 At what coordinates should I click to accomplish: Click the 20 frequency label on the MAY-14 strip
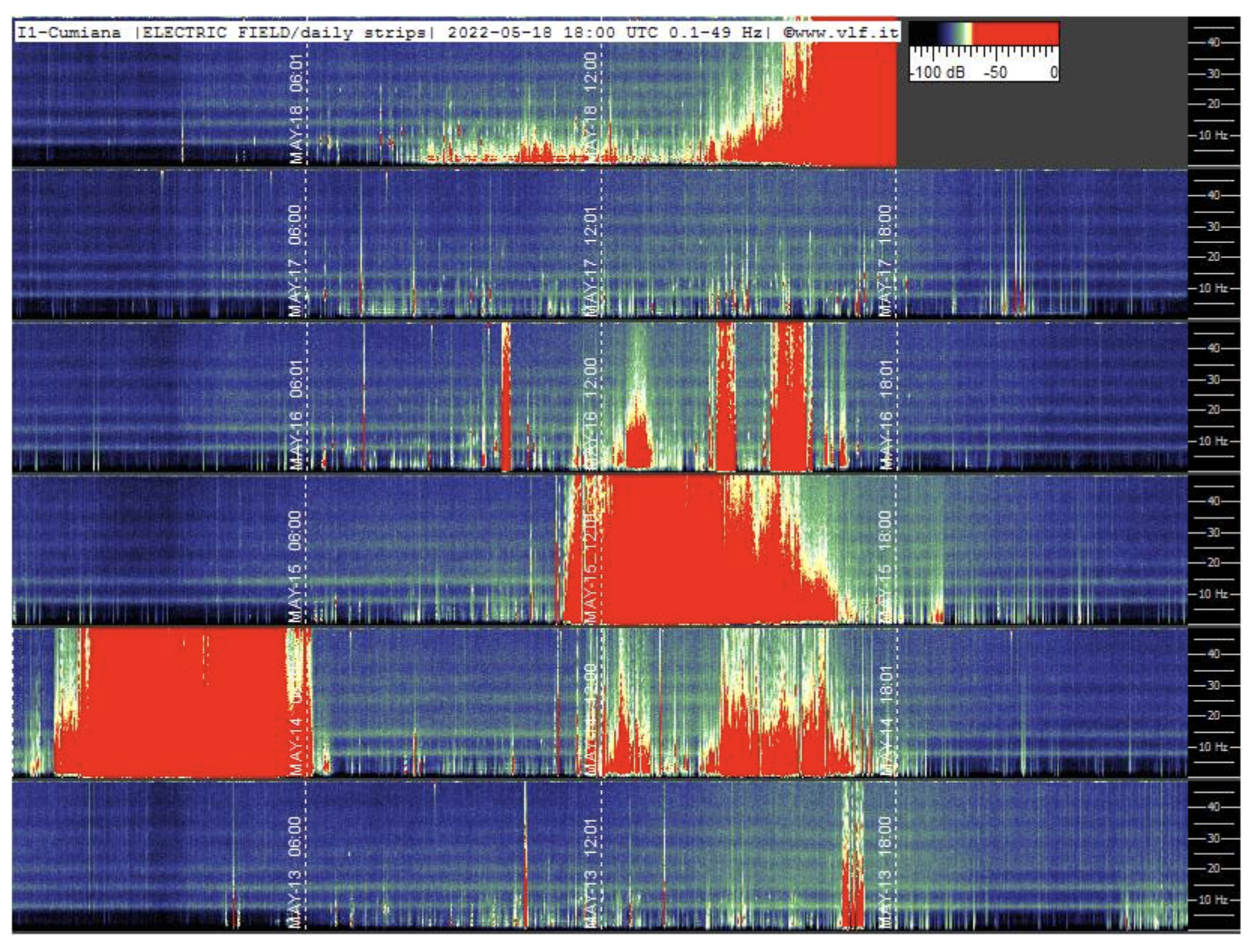tap(1213, 716)
